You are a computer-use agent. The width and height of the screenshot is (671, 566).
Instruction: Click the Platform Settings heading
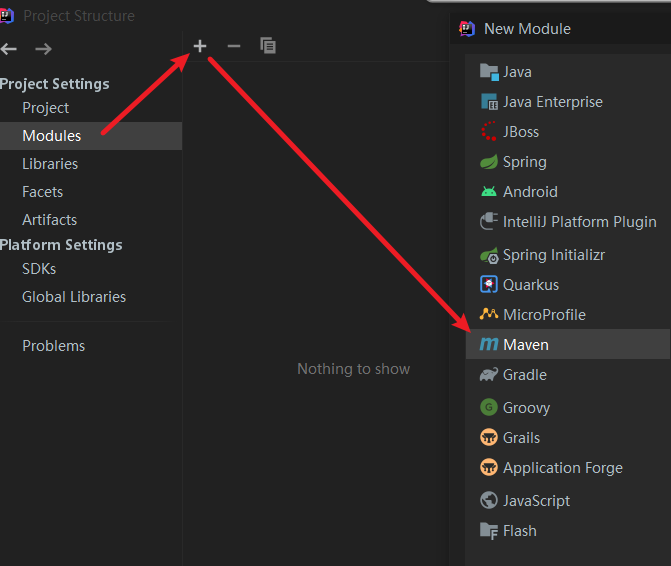coord(61,245)
